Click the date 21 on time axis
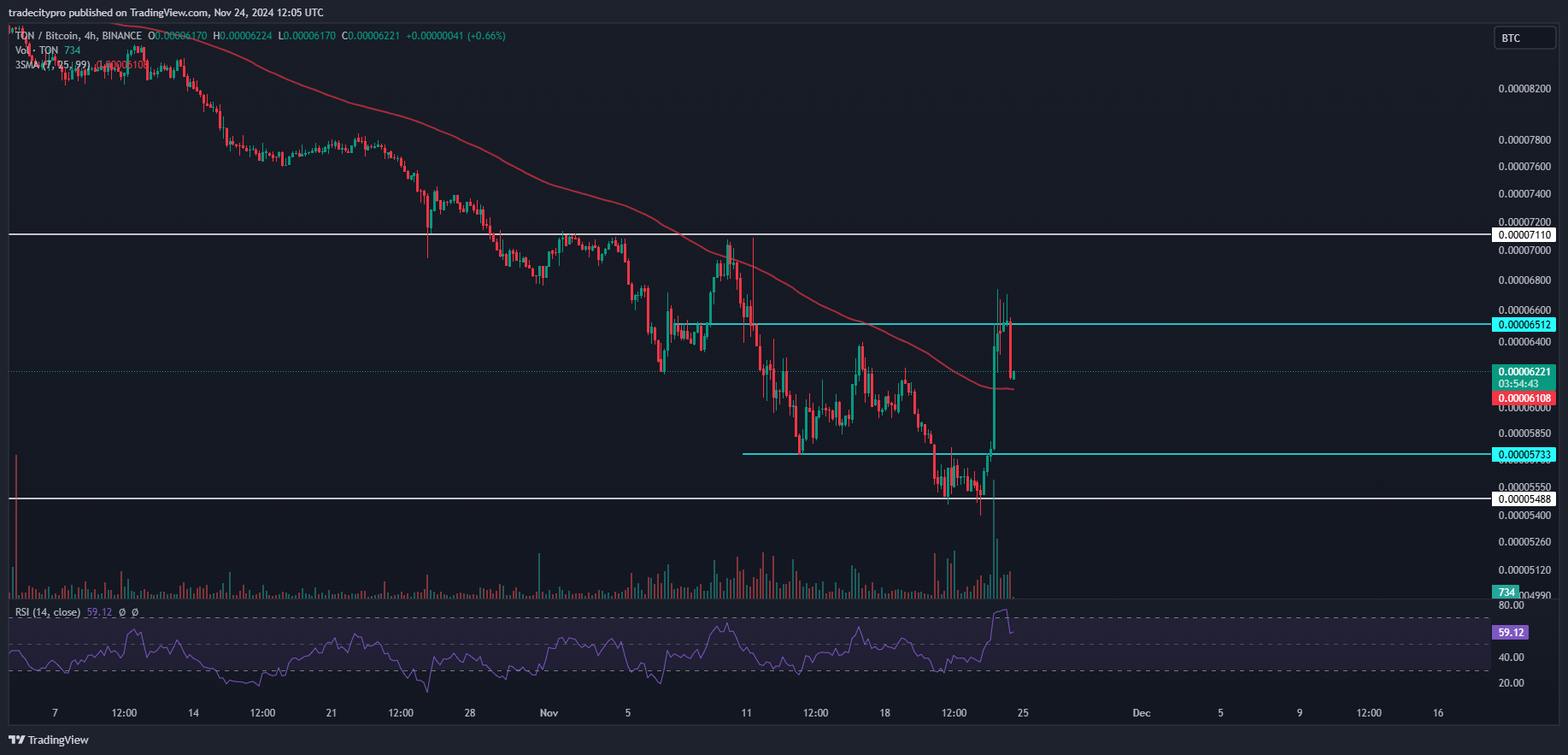The width and height of the screenshot is (1568, 755). (x=332, y=713)
